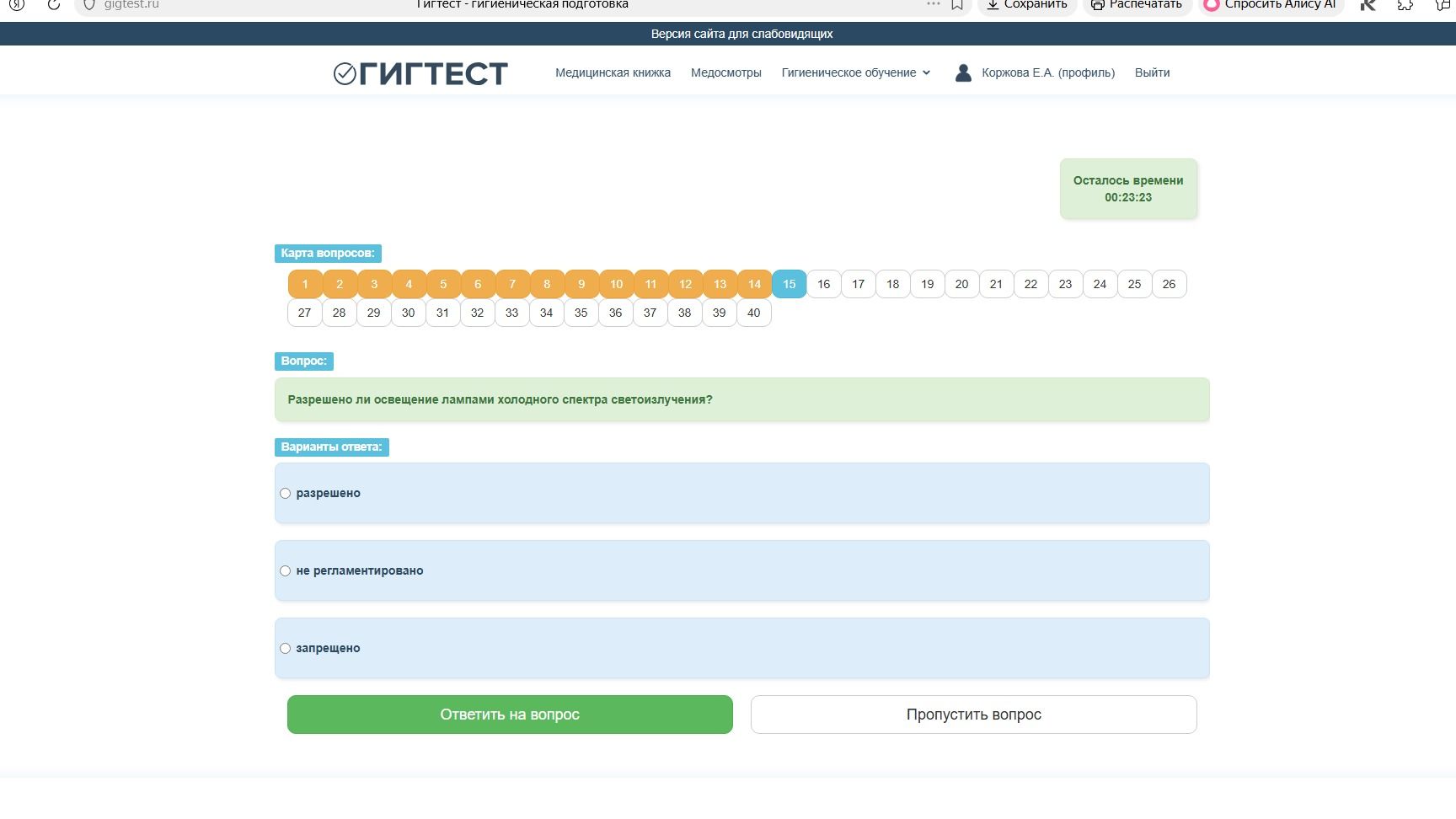
Task: Open question 40 in the question map
Action: tap(753, 313)
